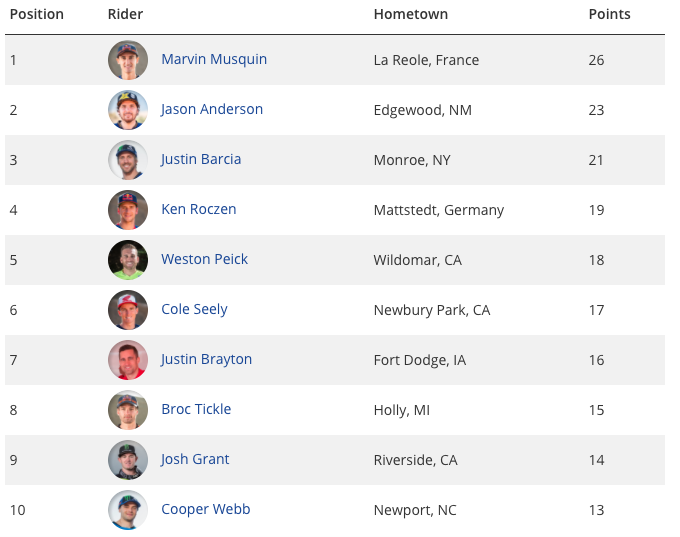The height and width of the screenshot is (537, 680).
Task: Click Ken Roczen's avatar thumbnail
Action: point(128,210)
